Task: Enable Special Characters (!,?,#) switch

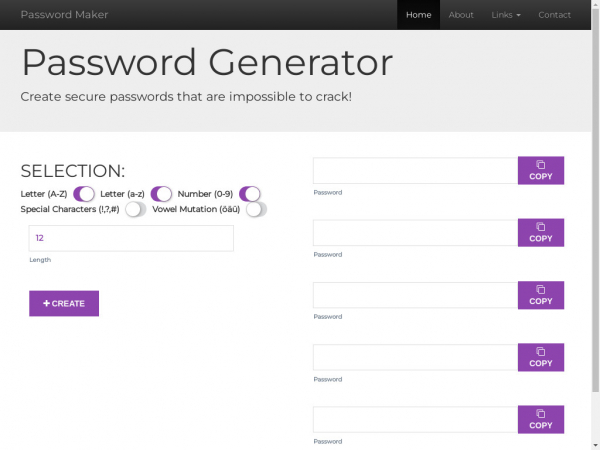Action: 135,209
